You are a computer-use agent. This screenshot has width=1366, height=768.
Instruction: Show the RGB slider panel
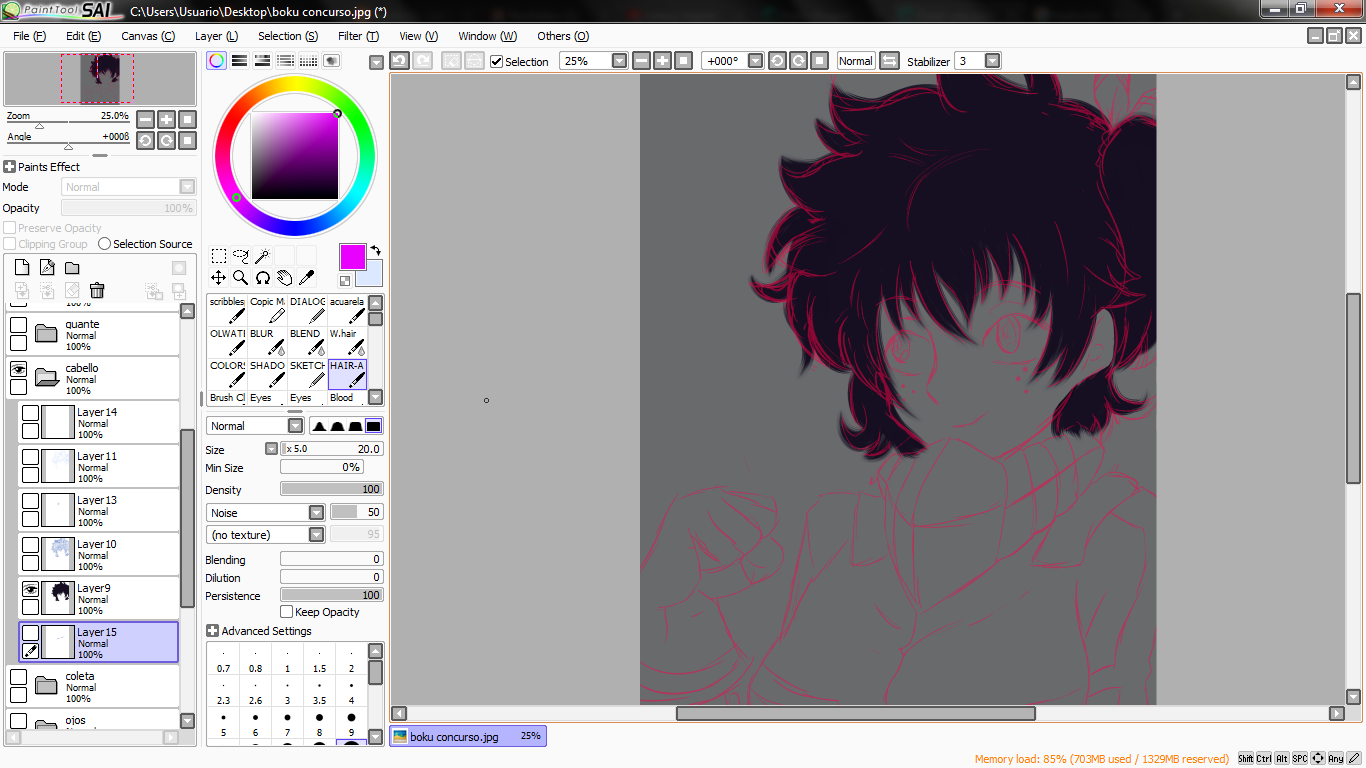click(x=240, y=61)
